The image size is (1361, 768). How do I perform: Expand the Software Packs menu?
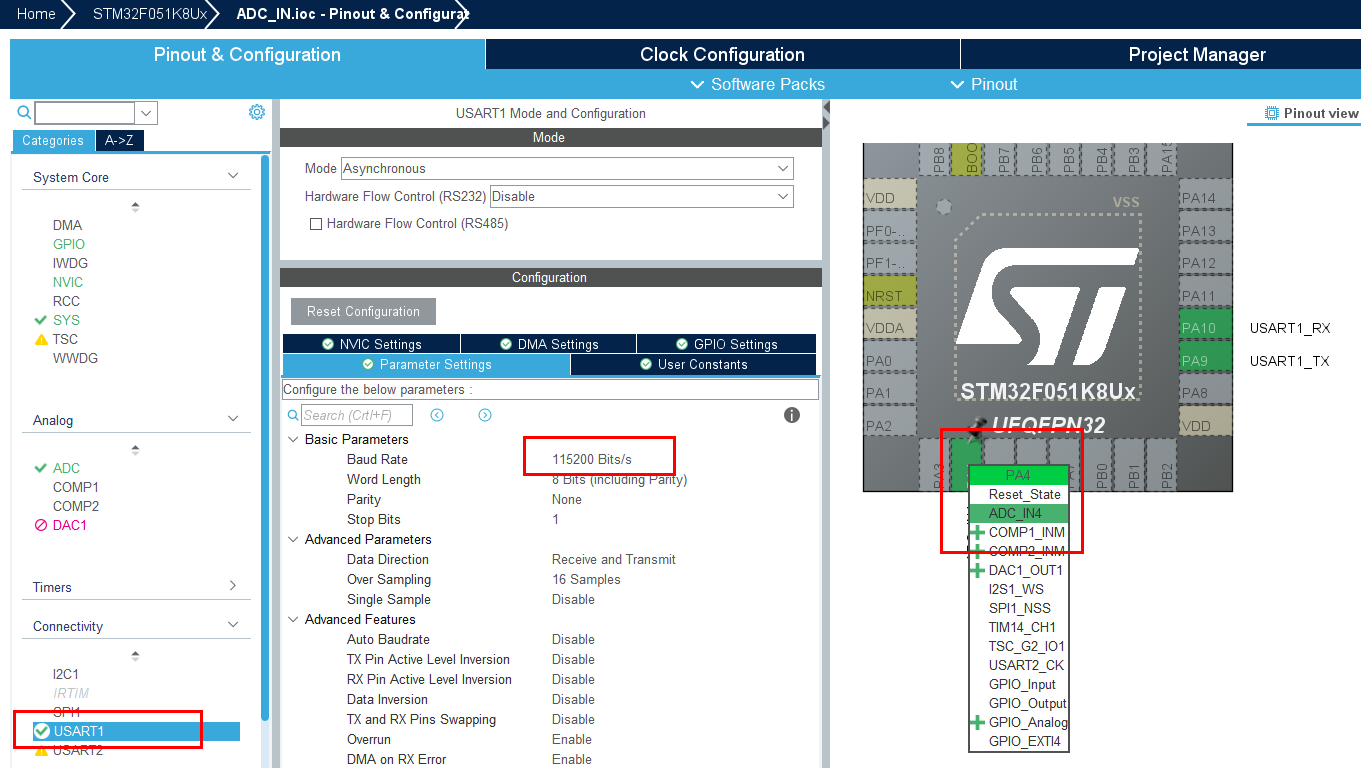point(758,84)
